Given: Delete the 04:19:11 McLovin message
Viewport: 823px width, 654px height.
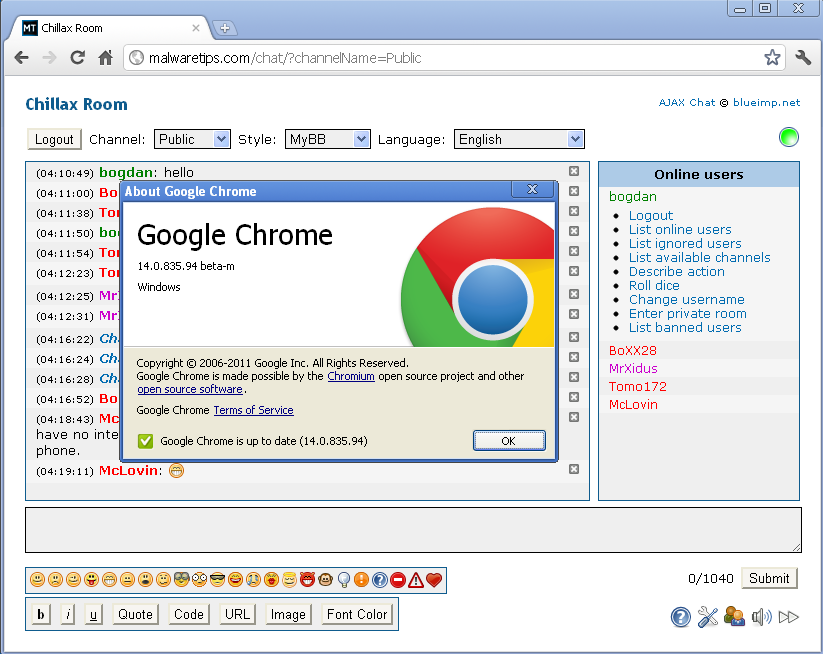Looking at the screenshot, I should click(574, 469).
